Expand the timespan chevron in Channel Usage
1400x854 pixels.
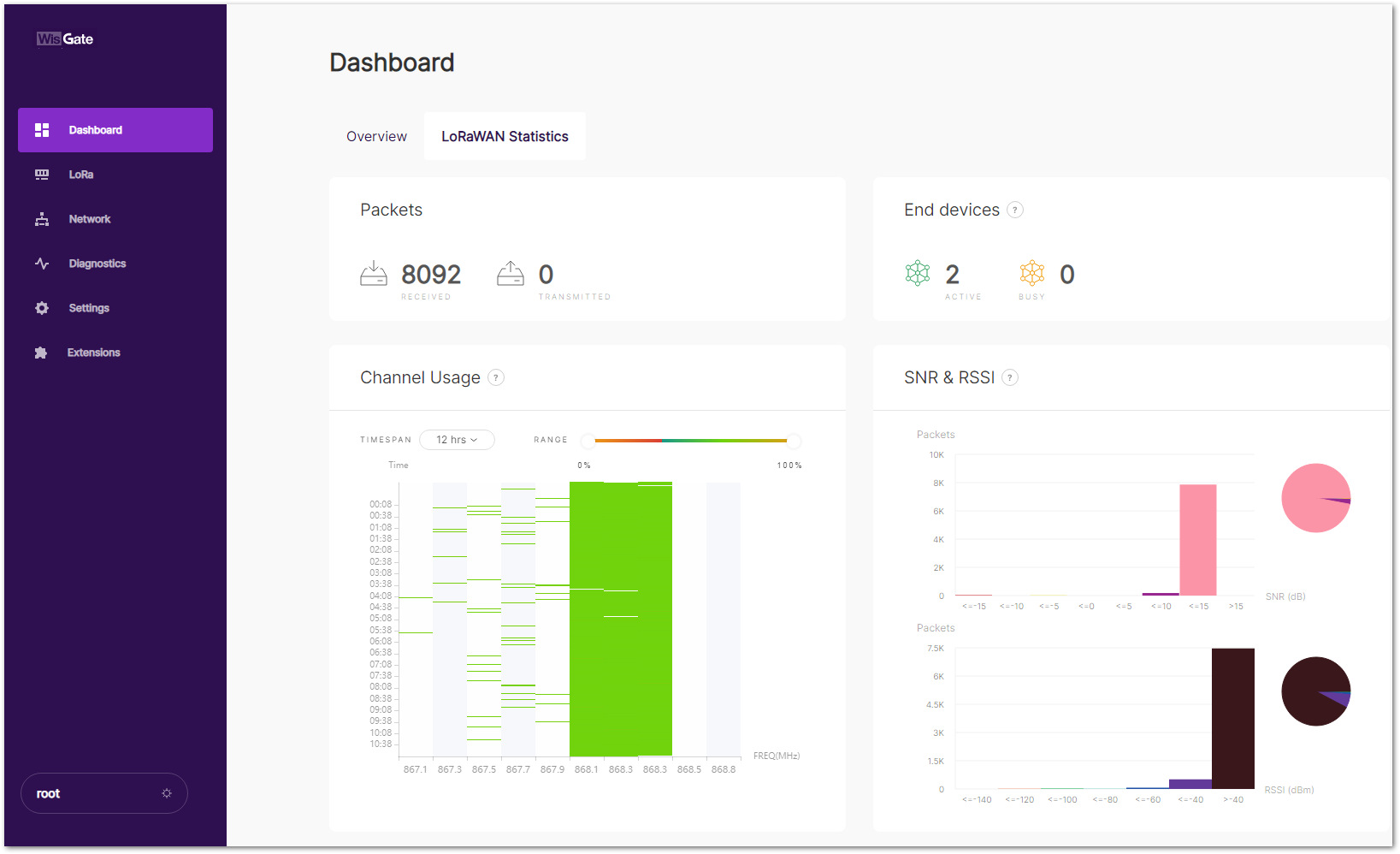[x=474, y=439]
